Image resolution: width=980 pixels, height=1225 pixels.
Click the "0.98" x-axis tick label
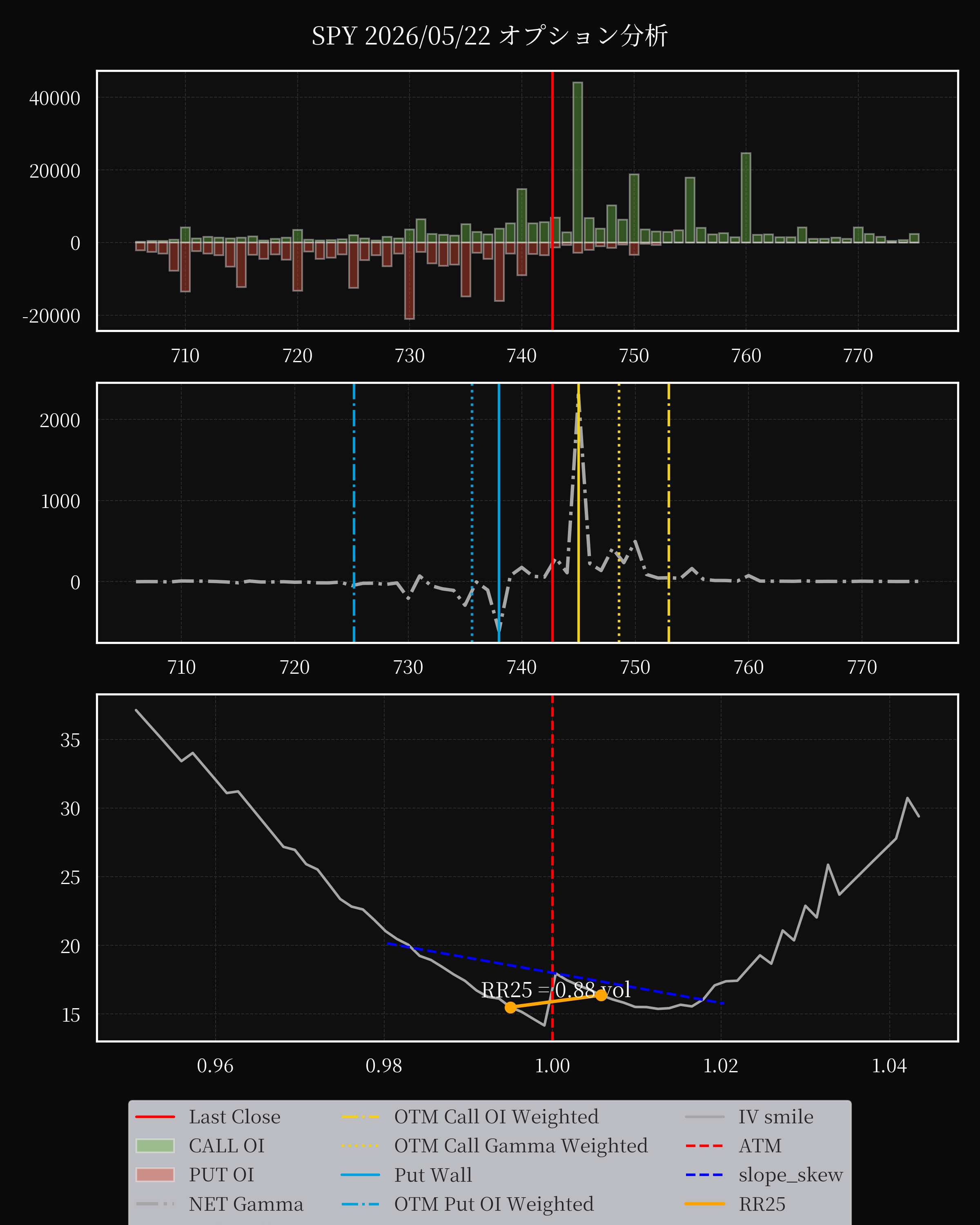[x=383, y=1065]
